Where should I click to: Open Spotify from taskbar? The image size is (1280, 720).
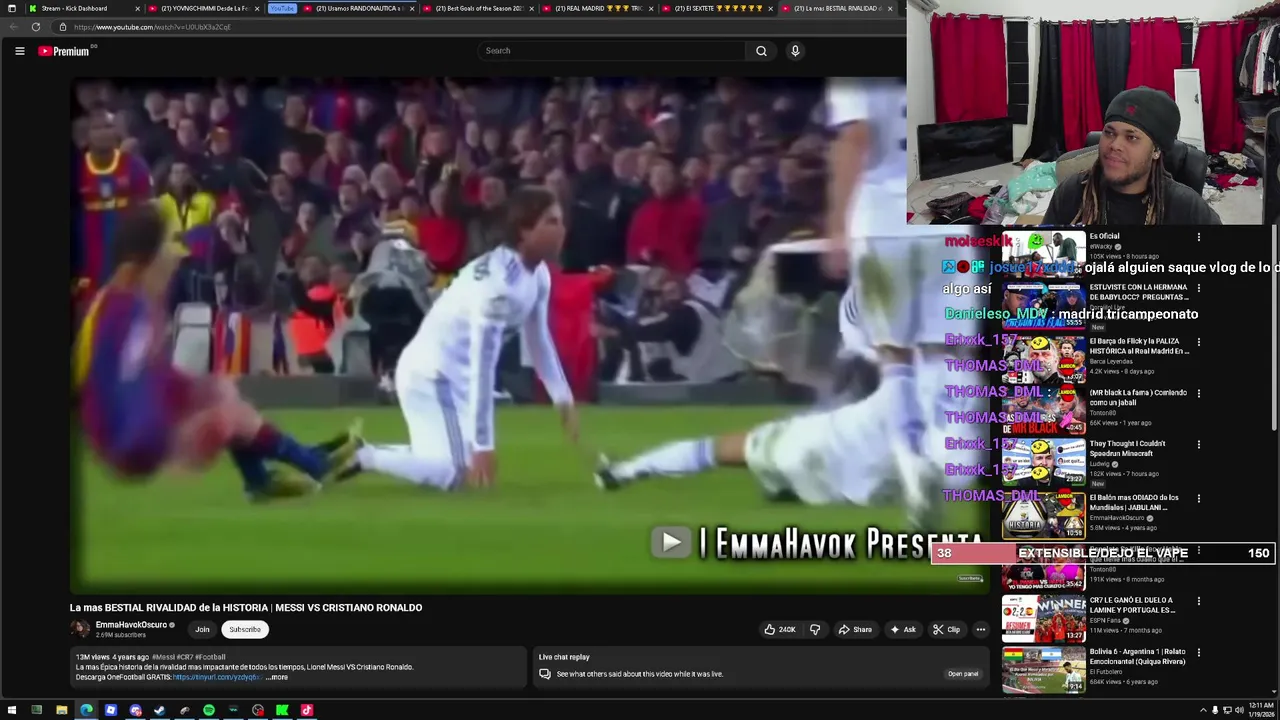coord(208,710)
